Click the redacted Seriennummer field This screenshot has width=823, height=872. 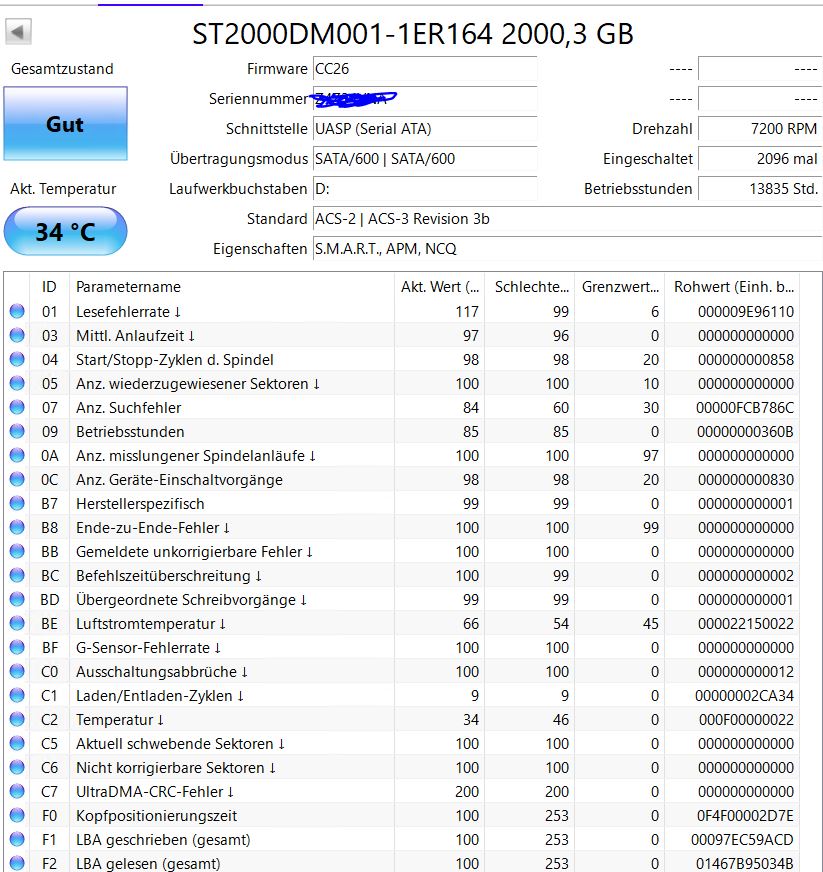[425, 98]
